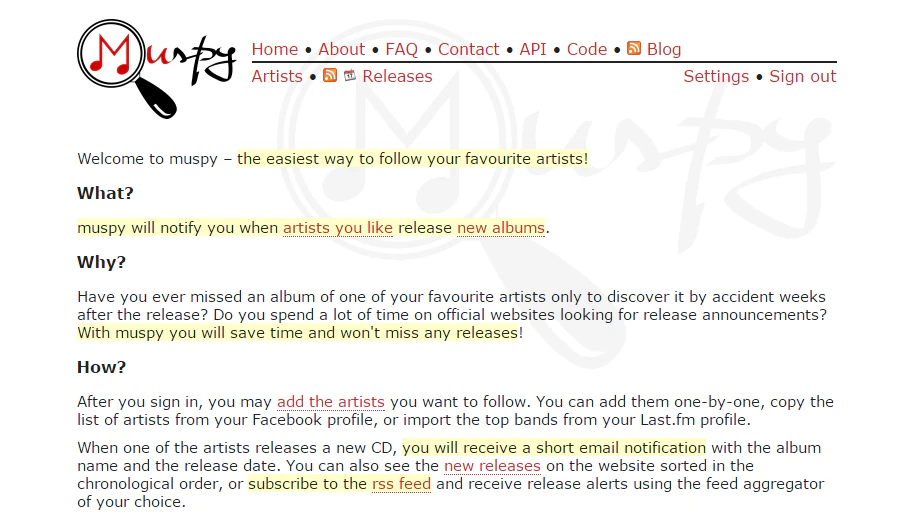Click the orange releases RSS feed icon
Image resolution: width=922 pixels, height=525 pixels.
point(330,75)
